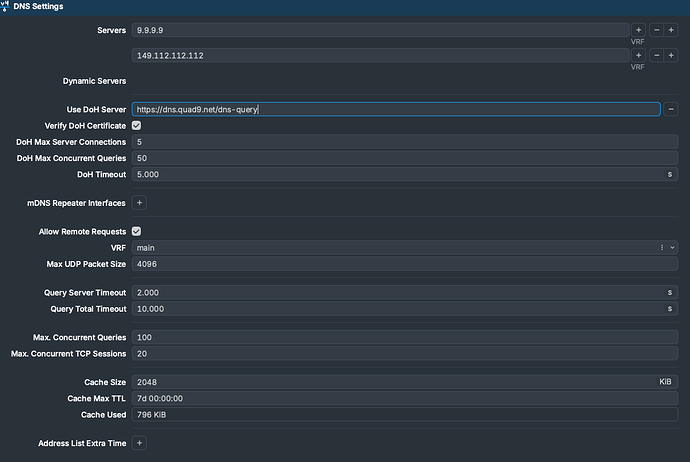690x462 pixels.
Task: Click the DoH Max Server Connections field
Action: point(405,142)
